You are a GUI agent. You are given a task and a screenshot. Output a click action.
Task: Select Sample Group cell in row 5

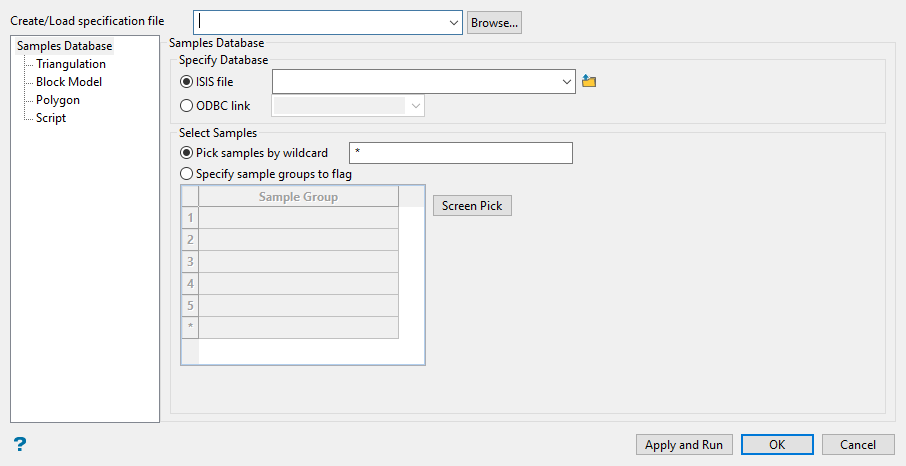pyautogui.click(x=298, y=306)
